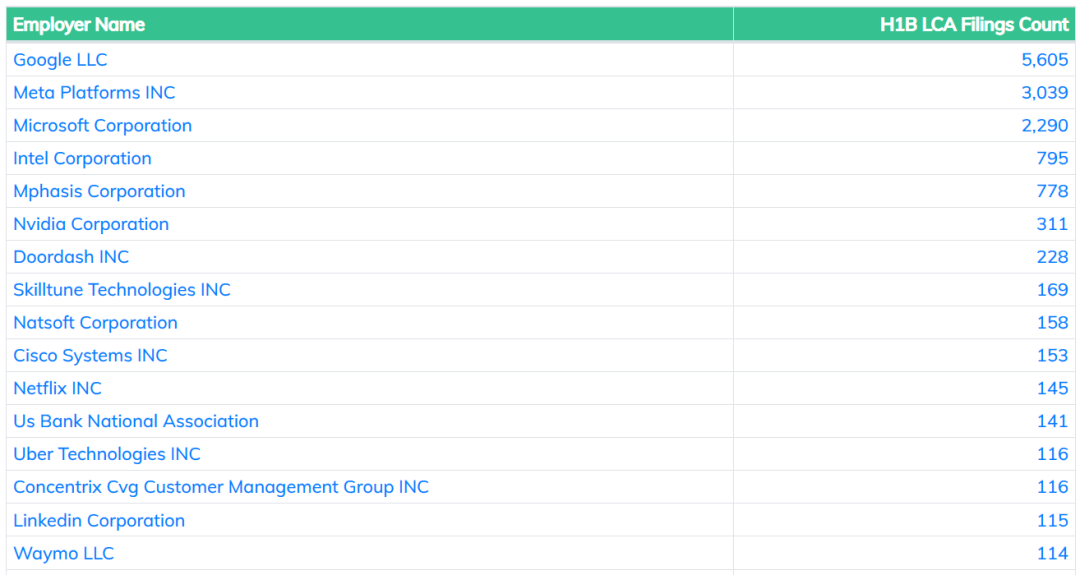The width and height of the screenshot is (1080, 575).
Task: Click Google's filings count 5,605
Action: [x=1044, y=60]
